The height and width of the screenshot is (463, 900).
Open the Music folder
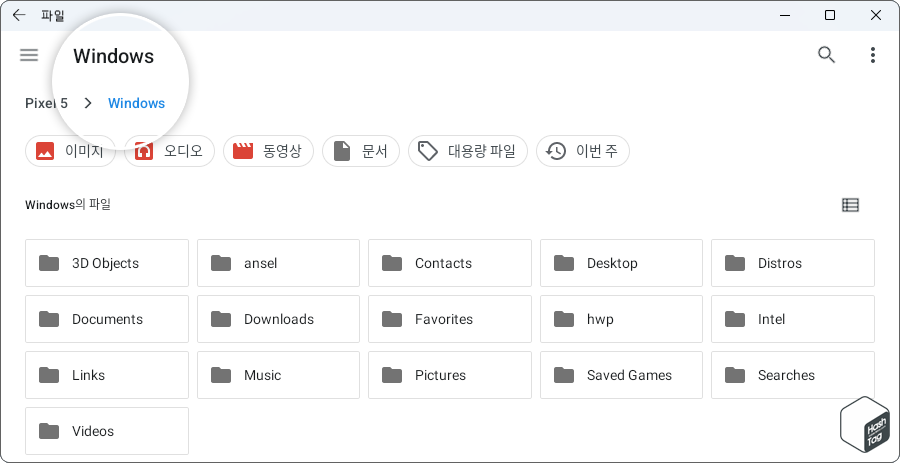(x=278, y=375)
